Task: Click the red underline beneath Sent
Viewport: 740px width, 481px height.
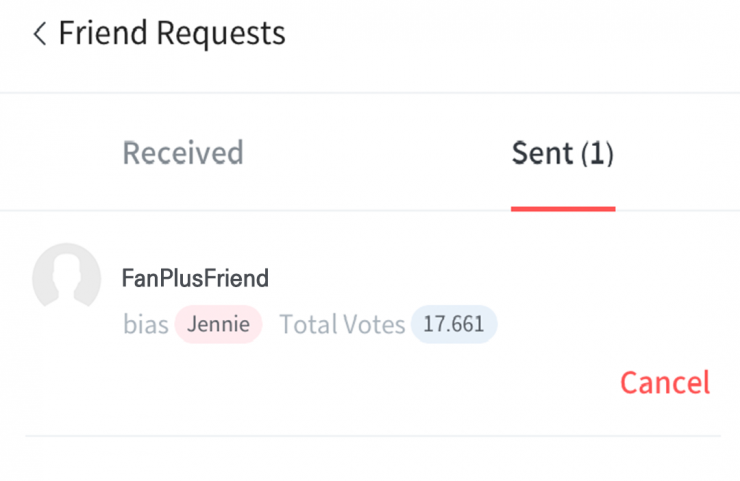Action: (x=562, y=208)
